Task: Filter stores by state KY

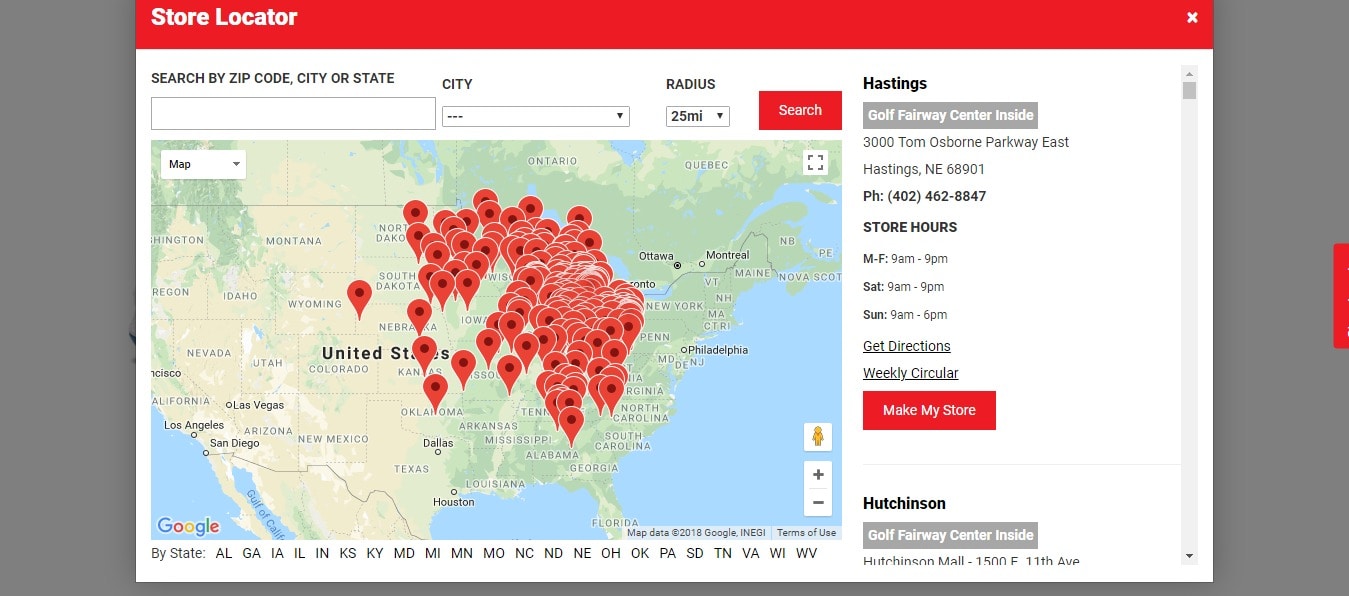Action: (375, 553)
